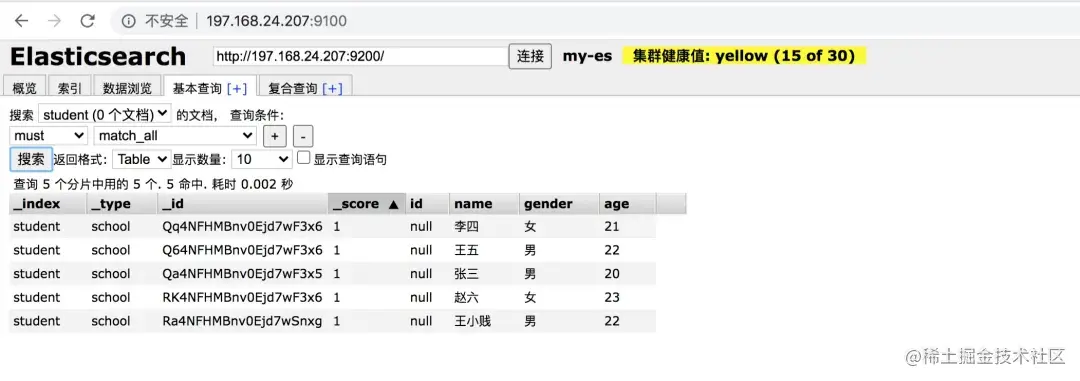The image size is (1080, 381).
Task: Open the Table return format dropdown
Action: click(x=141, y=159)
